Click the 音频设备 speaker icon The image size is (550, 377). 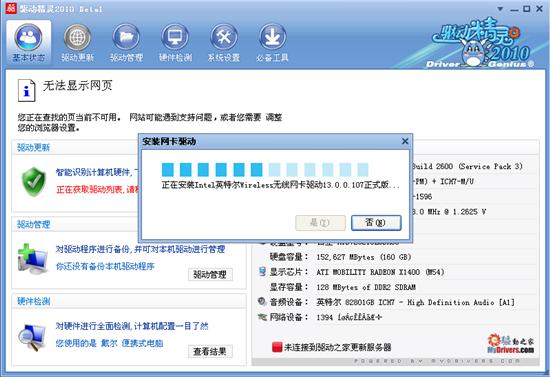tap(262, 302)
